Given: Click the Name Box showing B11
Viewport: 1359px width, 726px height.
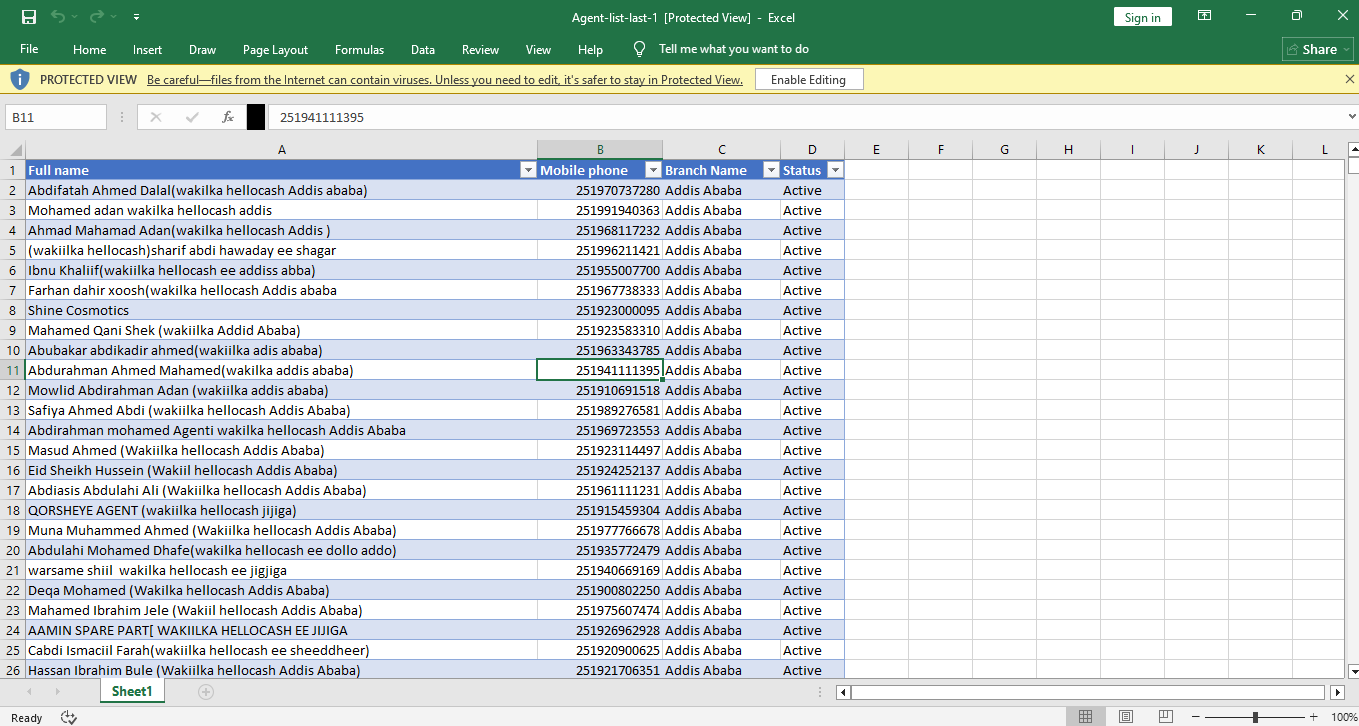Looking at the screenshot, I should (x=56, y=117).
